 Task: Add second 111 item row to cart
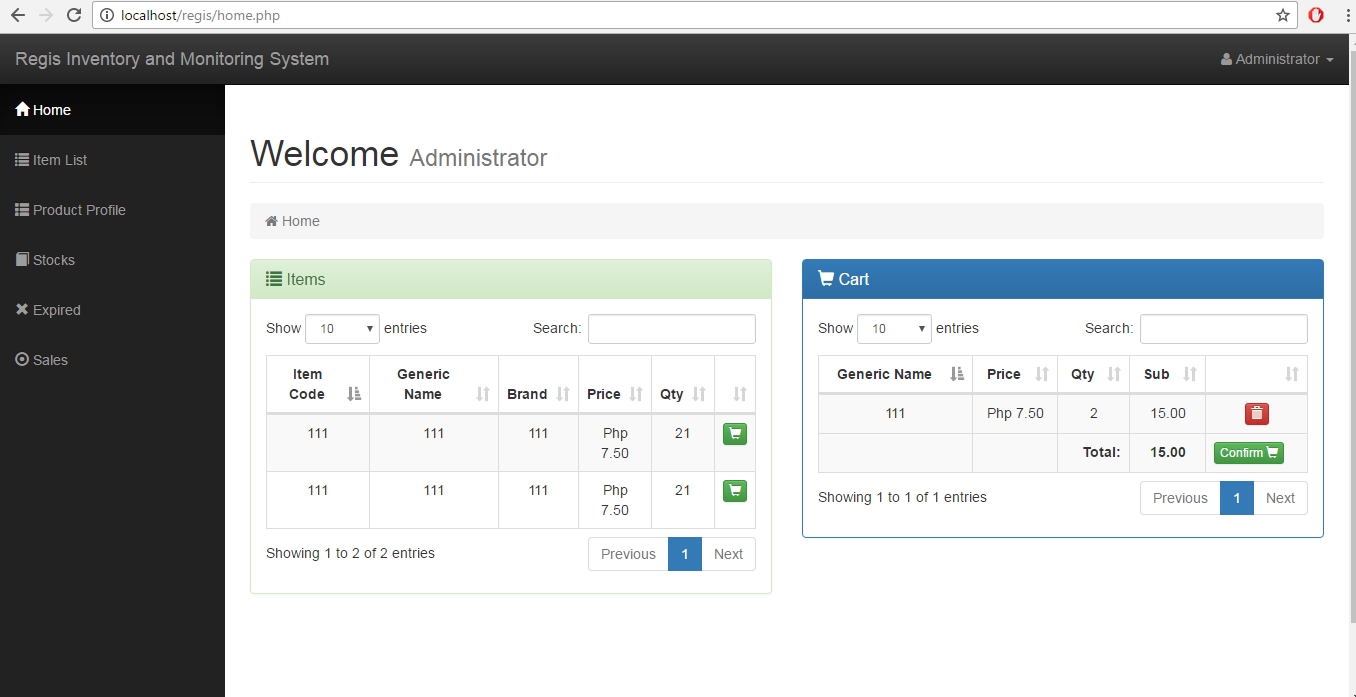735,491
